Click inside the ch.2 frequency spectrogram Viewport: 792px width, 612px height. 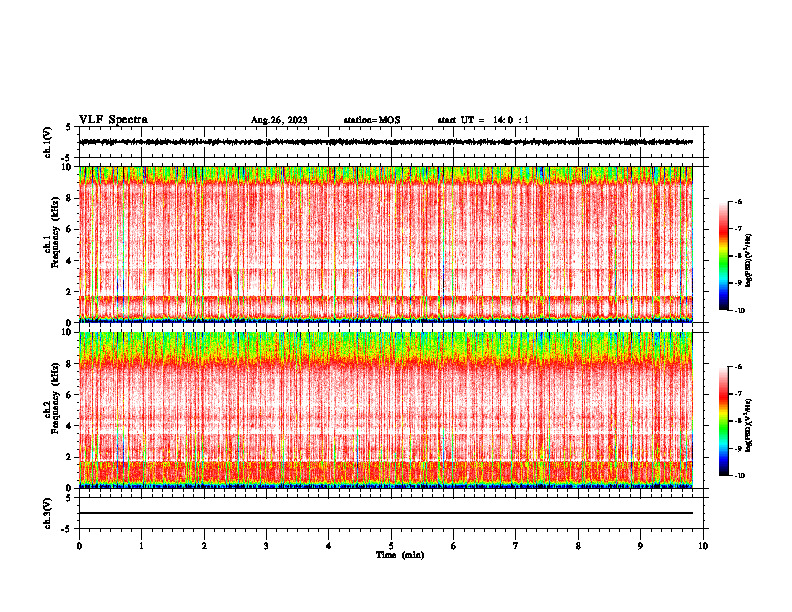(x=386, y=410)
